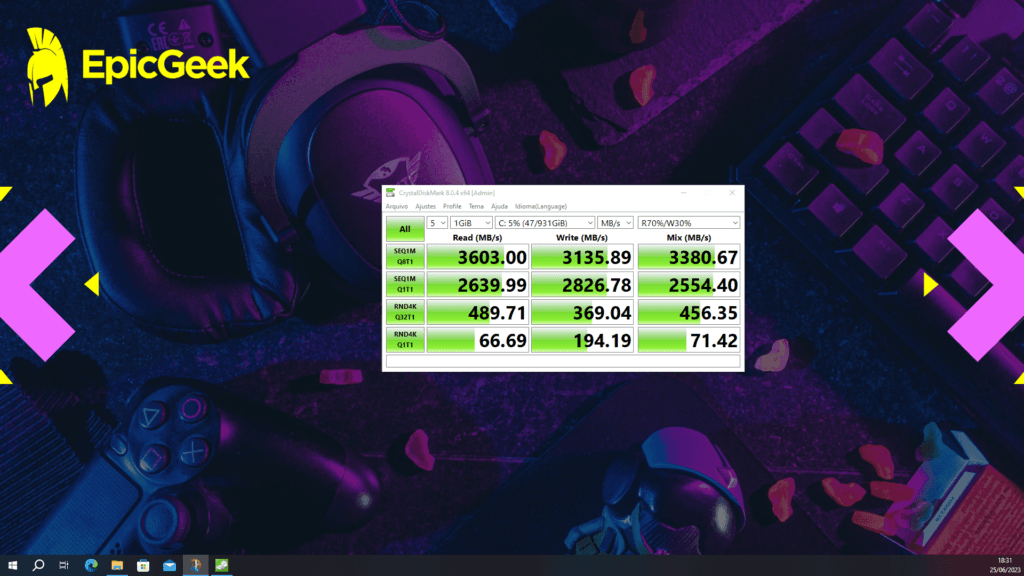Start the RND4K Q32T1 benchmark
The height and width of the screenshot is (576, 1024).
tap(404, 312)
